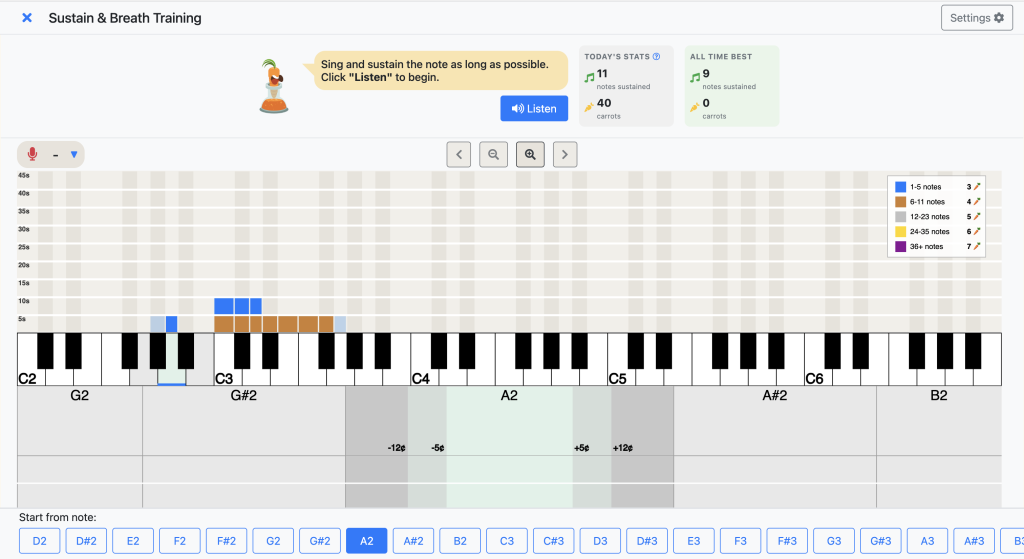This screenshot has height=559, width=1024.
Task: Click the red microphone icon
Action: point(32,154)
